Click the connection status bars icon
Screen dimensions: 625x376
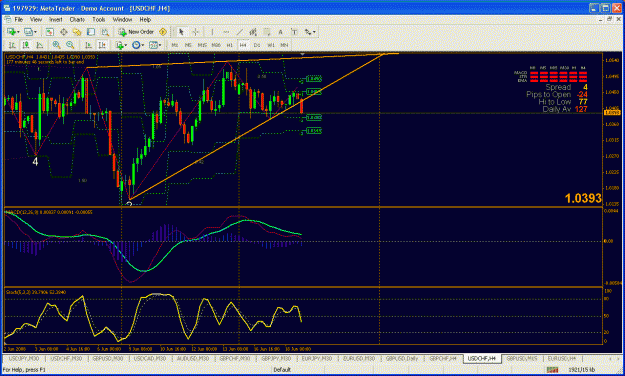click(552, 370)
